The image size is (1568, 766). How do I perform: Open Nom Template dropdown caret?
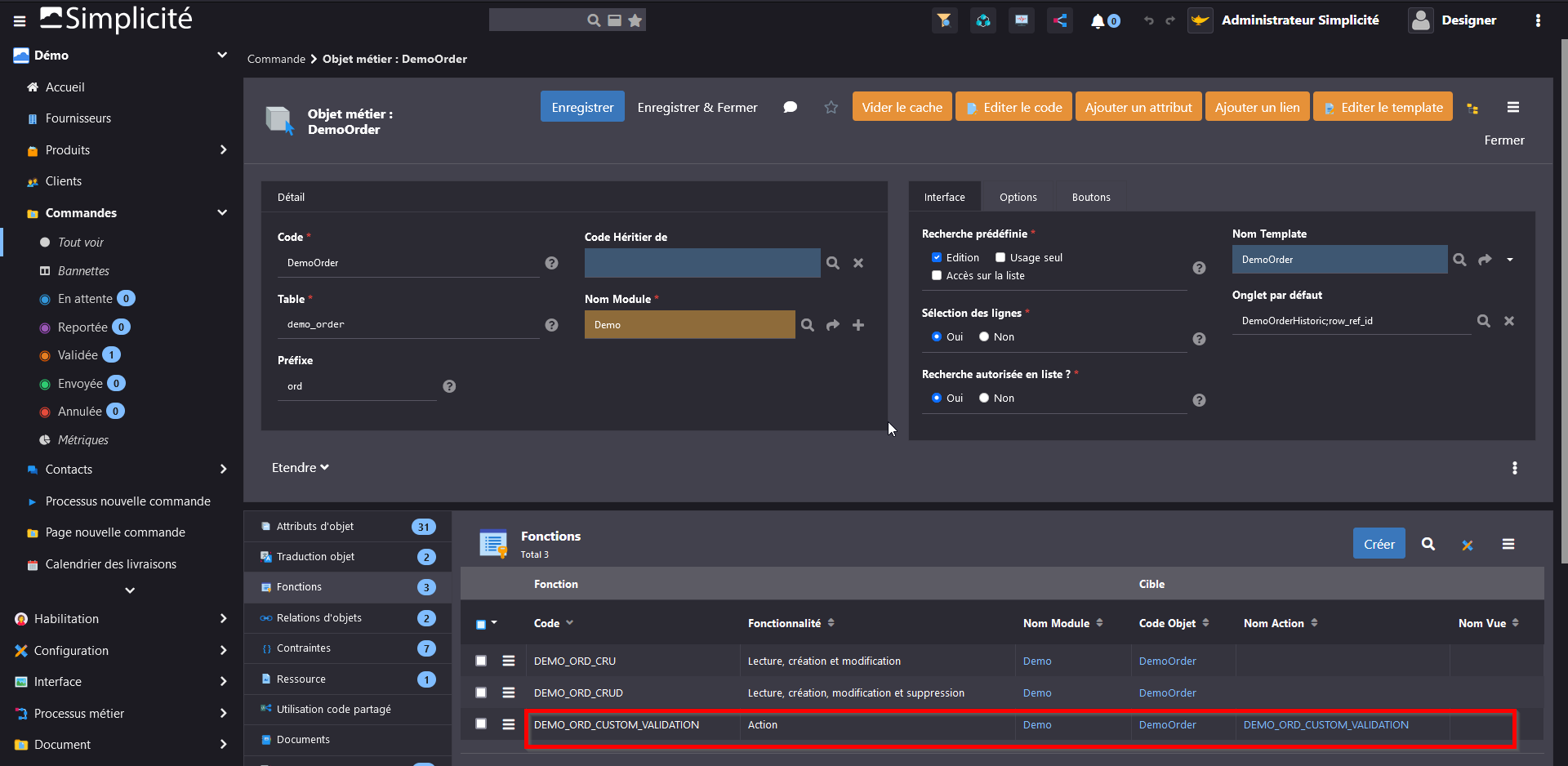(x=1510, y=260)
